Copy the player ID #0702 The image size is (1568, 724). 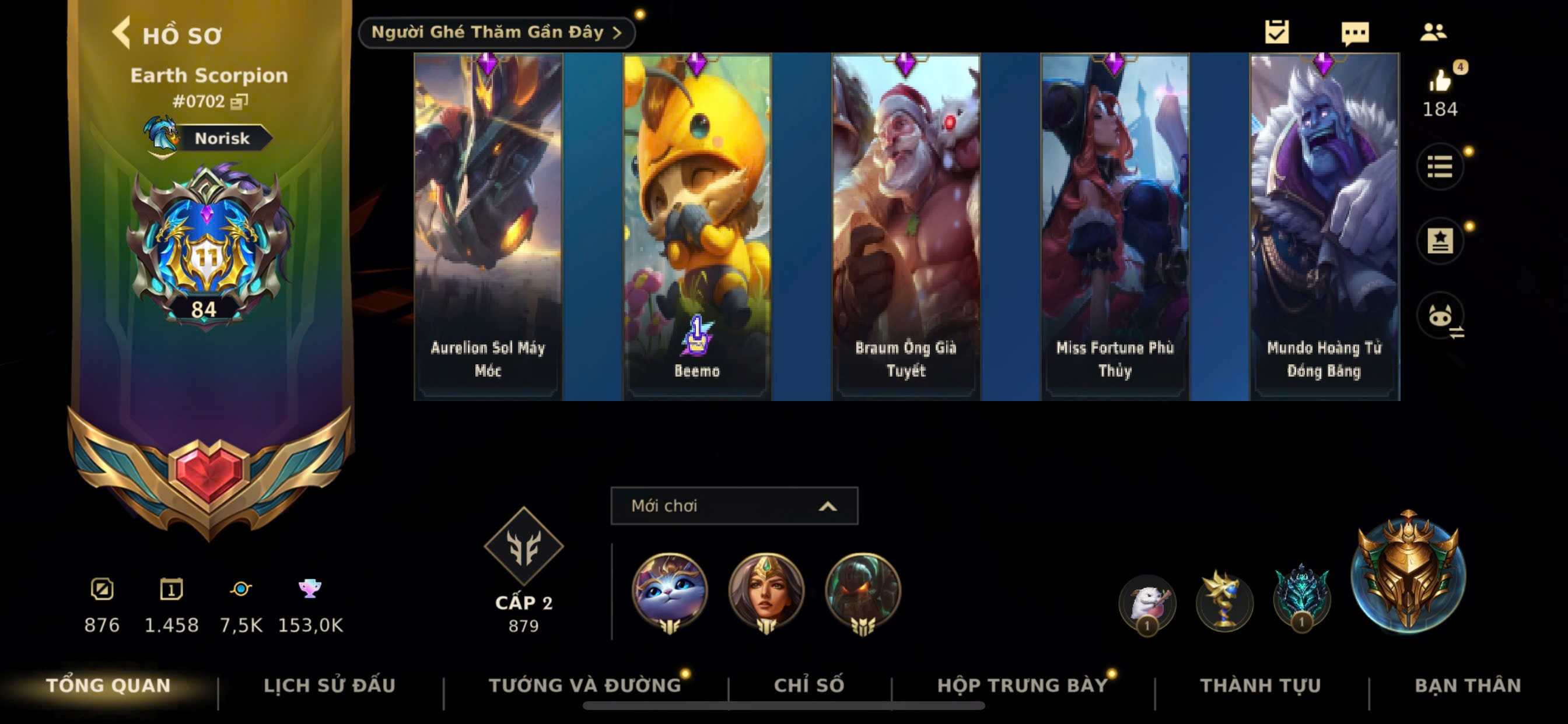[239, 101]
